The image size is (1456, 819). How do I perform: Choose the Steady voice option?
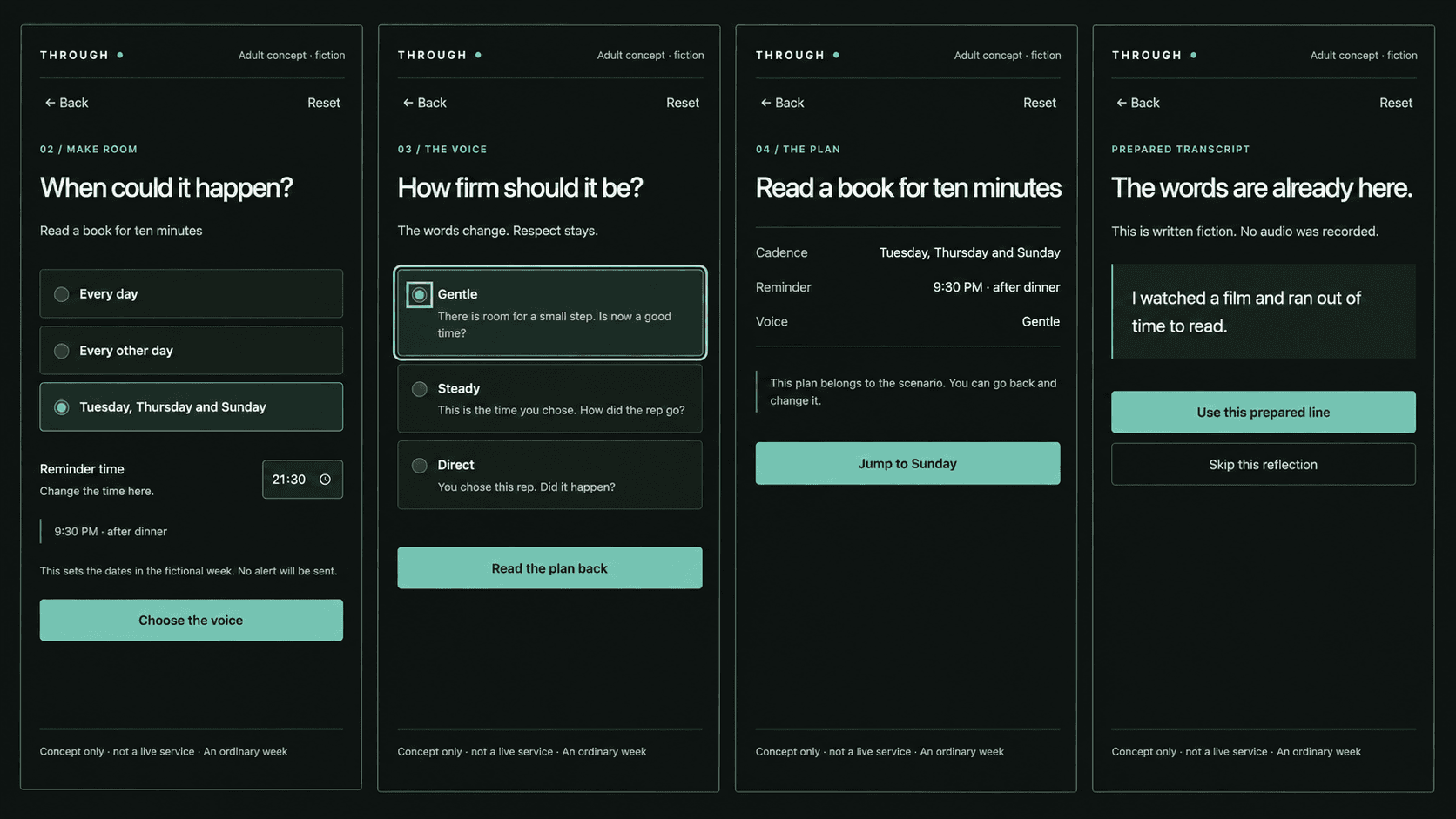(549, 399)
